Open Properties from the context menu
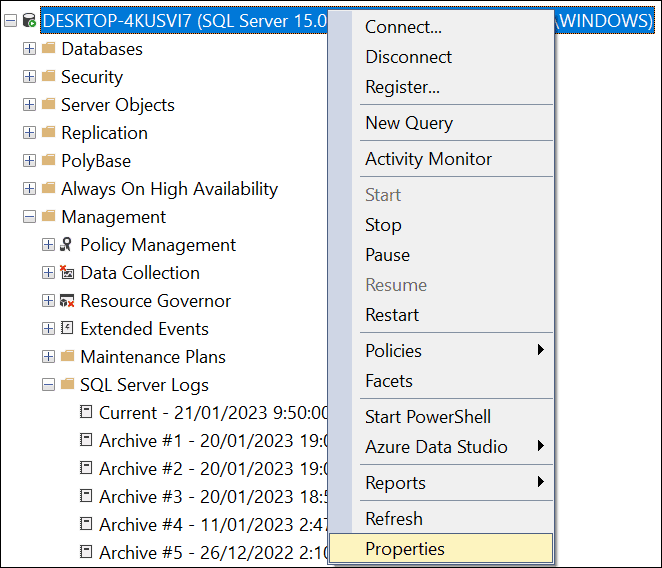The height and width of the screenshot is (568, 662). (x=441, y=549)
